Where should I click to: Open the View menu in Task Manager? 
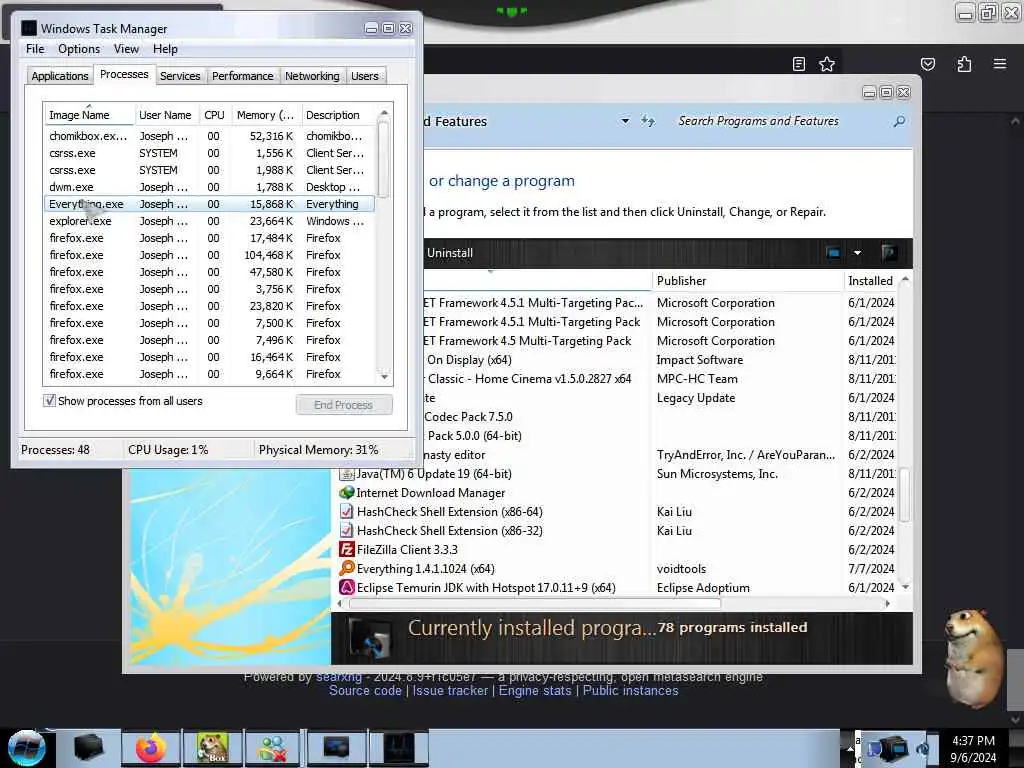(x=126, y=49)
